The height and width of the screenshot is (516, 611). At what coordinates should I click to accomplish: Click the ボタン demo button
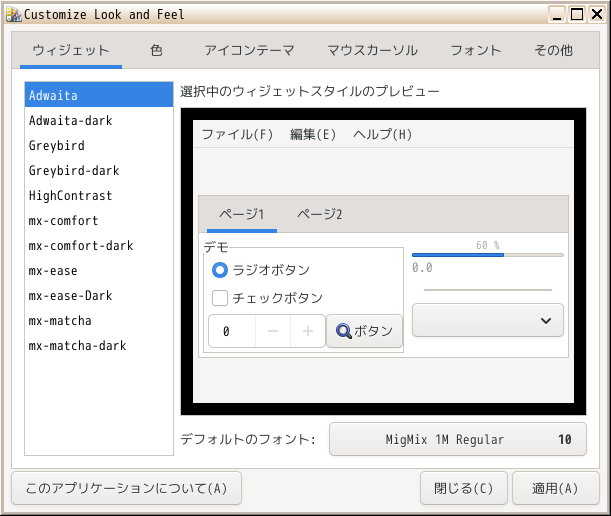(x=364, y=331)
